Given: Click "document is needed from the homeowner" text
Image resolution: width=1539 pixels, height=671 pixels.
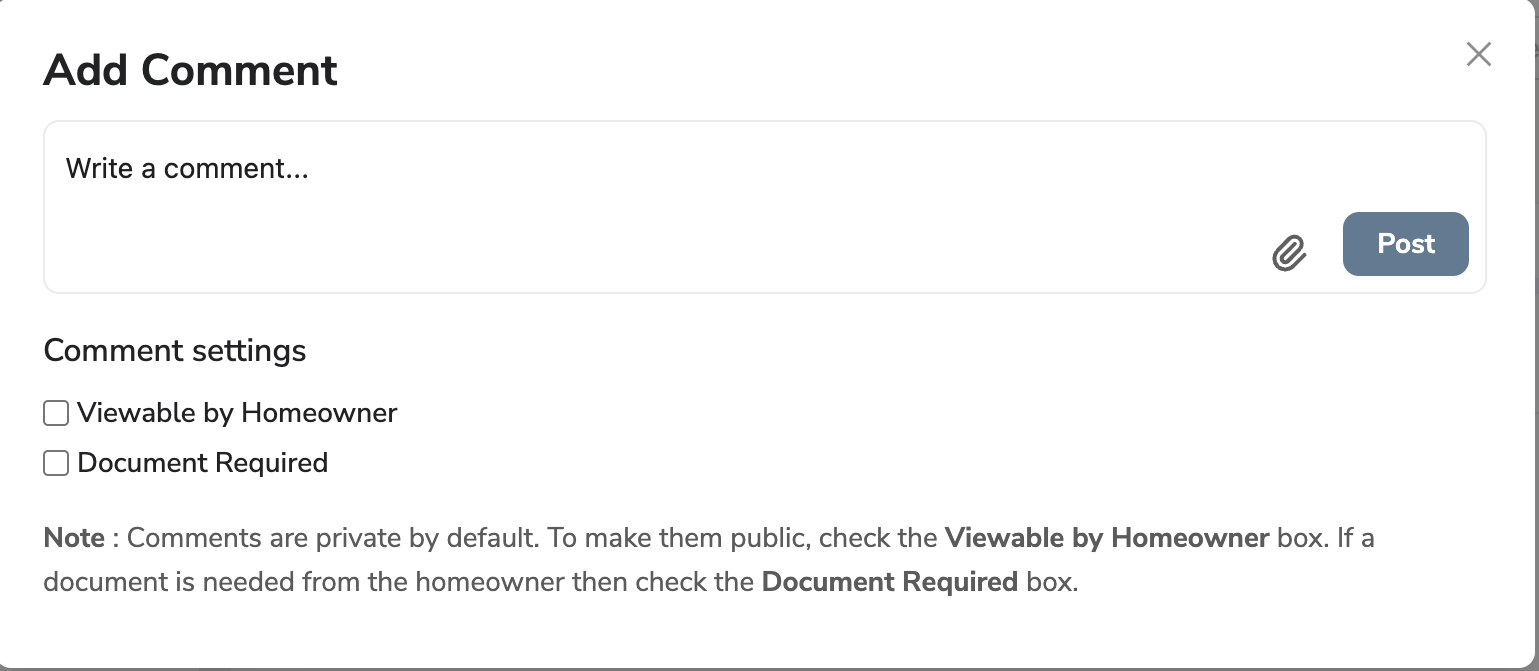Looking at the screenshot, I should [304, 582].
